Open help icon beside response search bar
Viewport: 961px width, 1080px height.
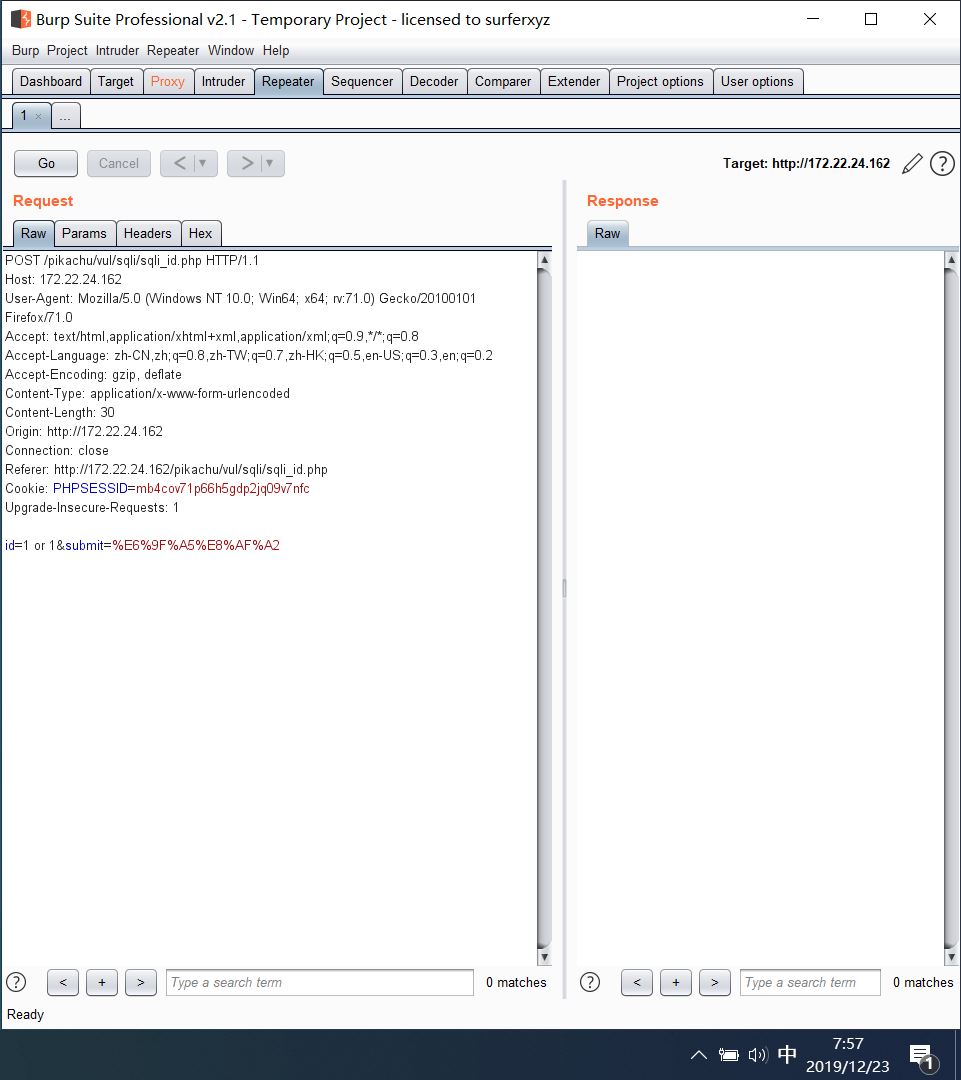590,982
